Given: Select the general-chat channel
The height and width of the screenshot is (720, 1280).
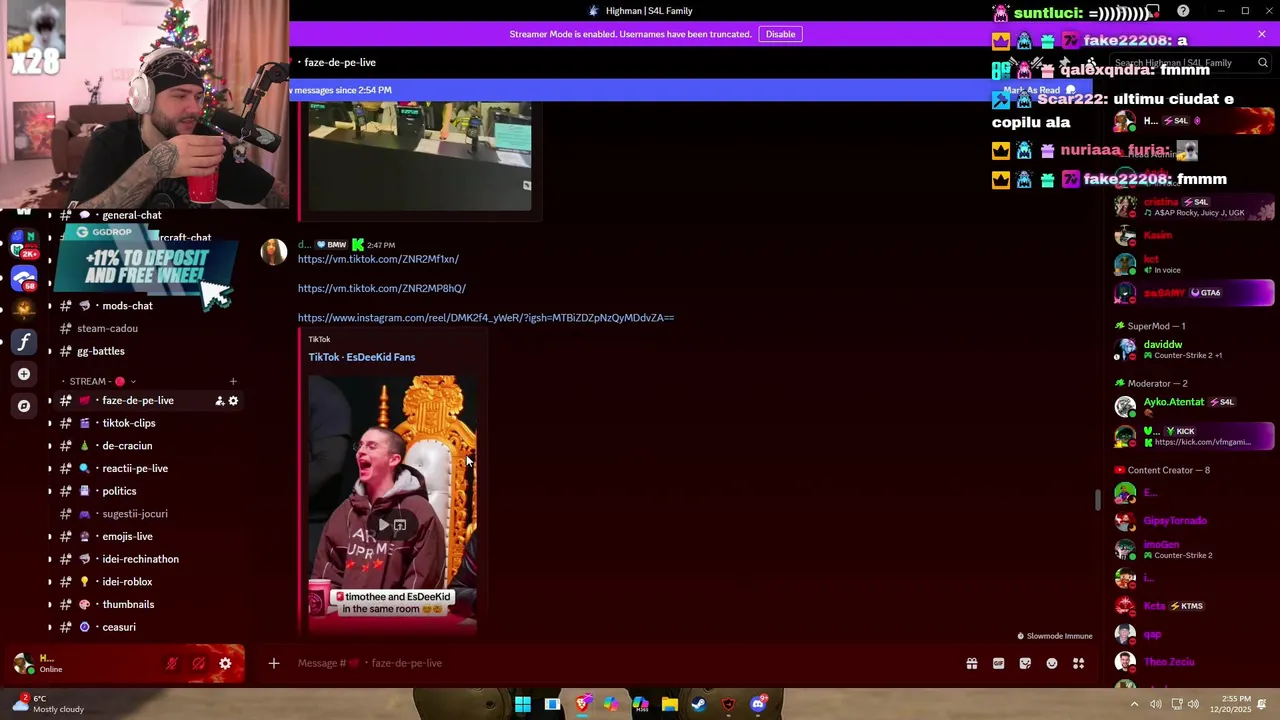Looking at the screenshot, I should click(x=132, y=215).
